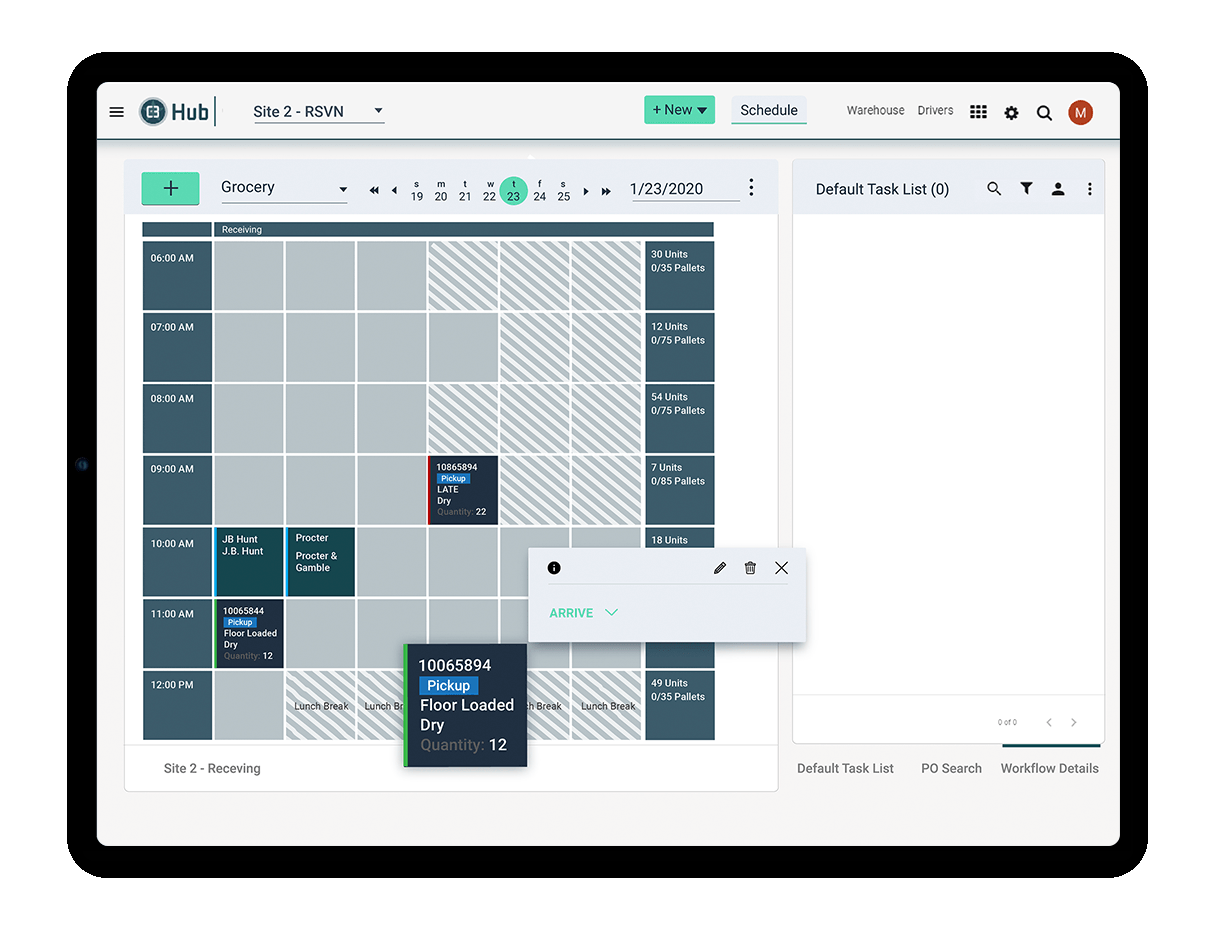Select highlighted Thursday 23

(x=513, y=190)
